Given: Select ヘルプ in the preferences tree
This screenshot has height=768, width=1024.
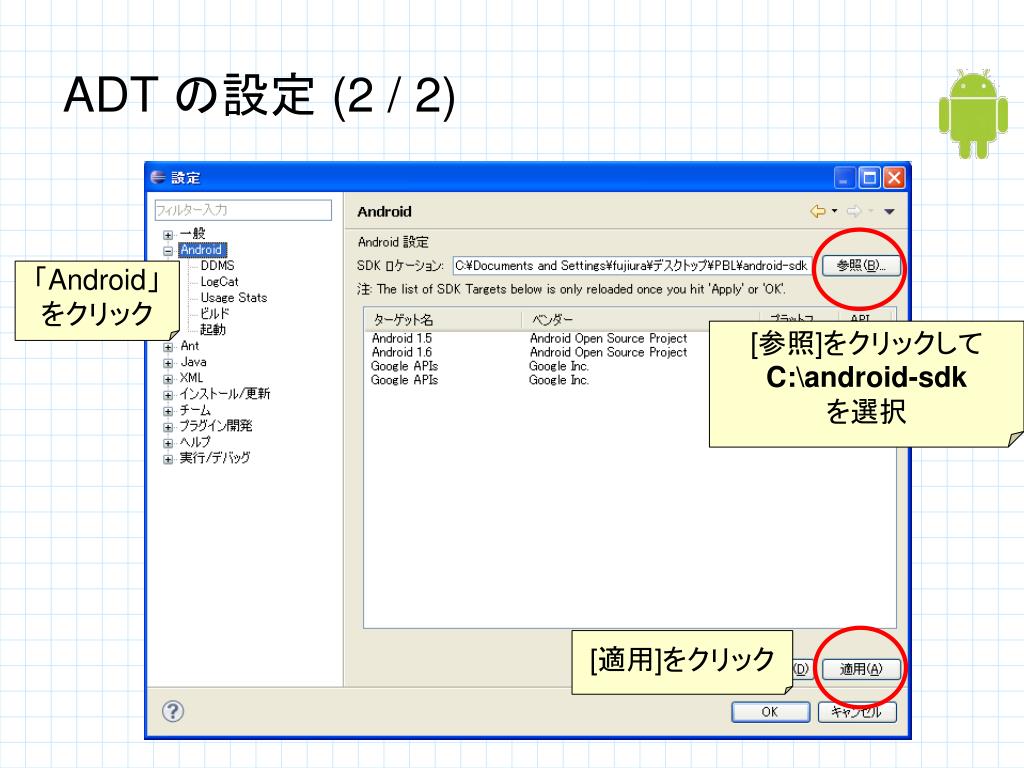Looking at the screenshot, I should point(195,441).
